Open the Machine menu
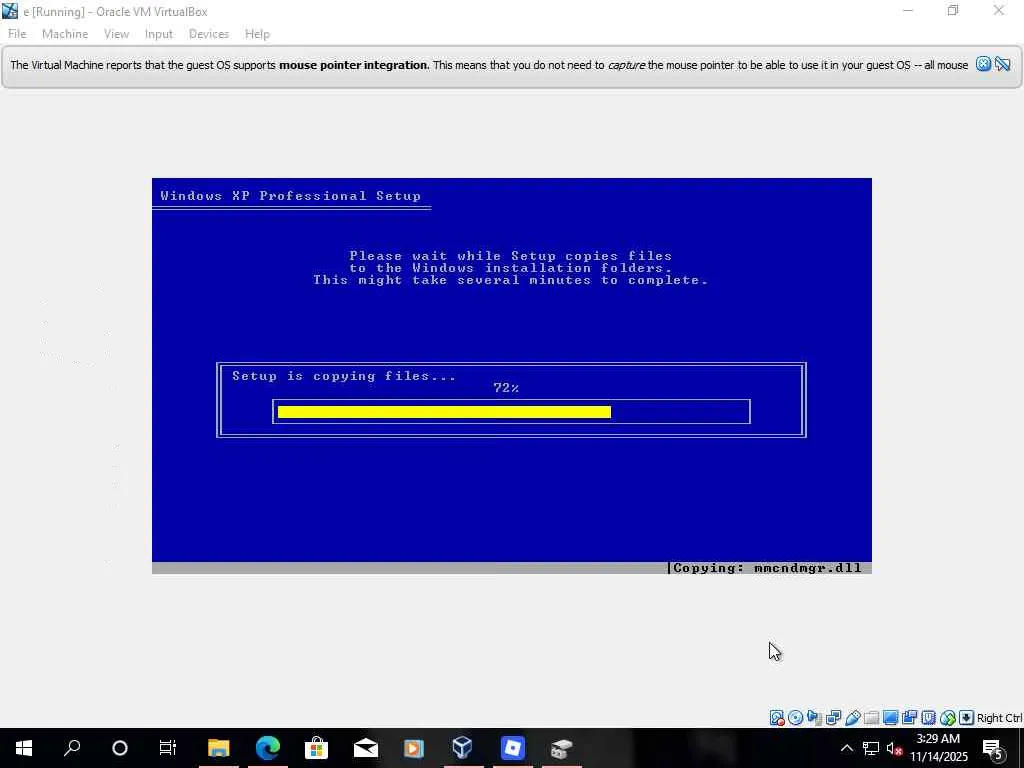This screenshot has width=1024, height=768. [65, 34]
